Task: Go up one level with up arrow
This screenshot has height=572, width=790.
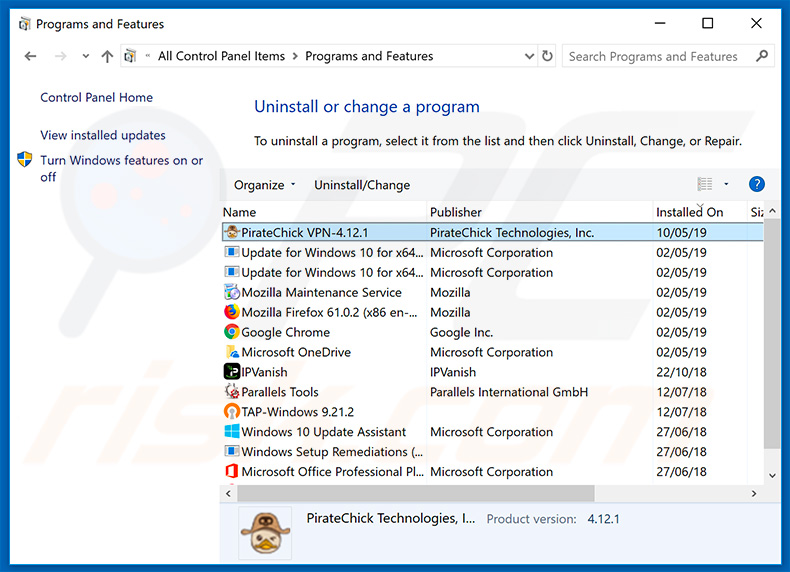Action: [x=107, y=56]
